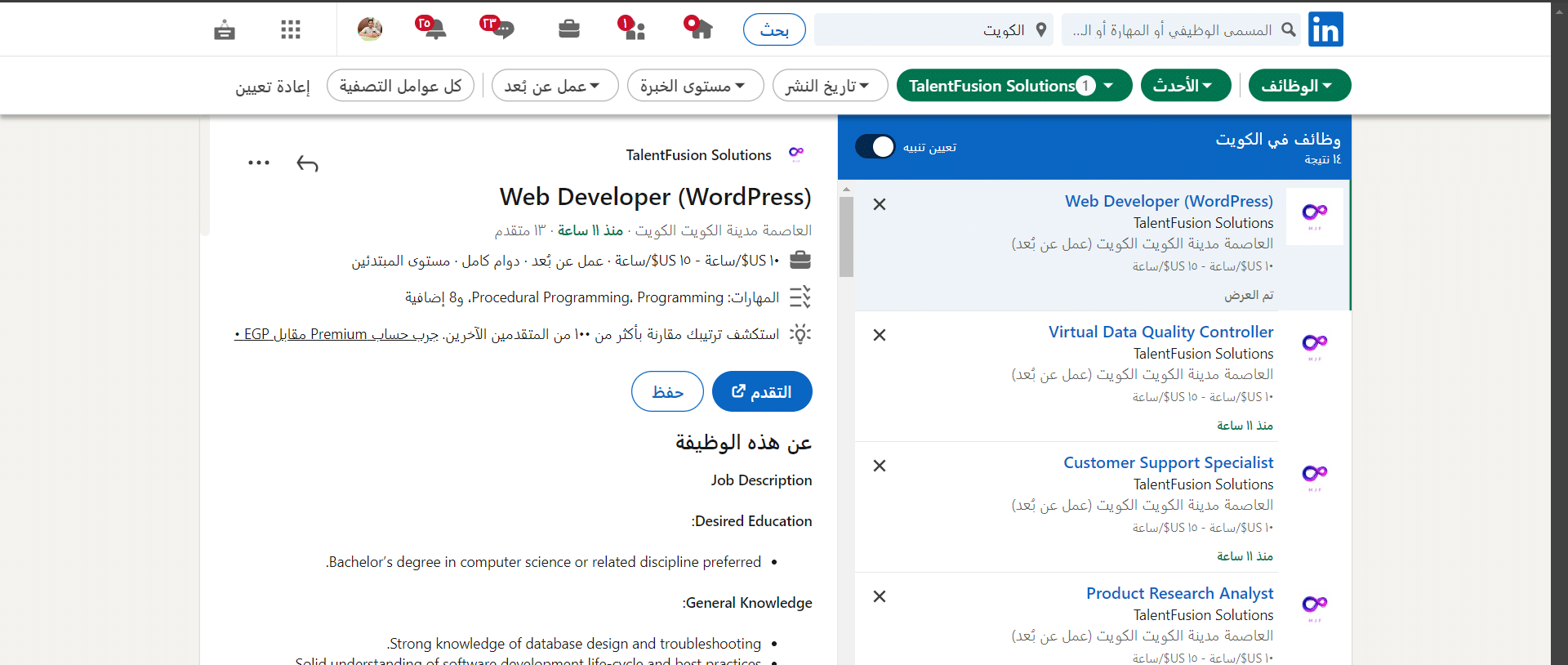
Task: Click the 'Desired Education:' heading text
Action: [751, 521]
